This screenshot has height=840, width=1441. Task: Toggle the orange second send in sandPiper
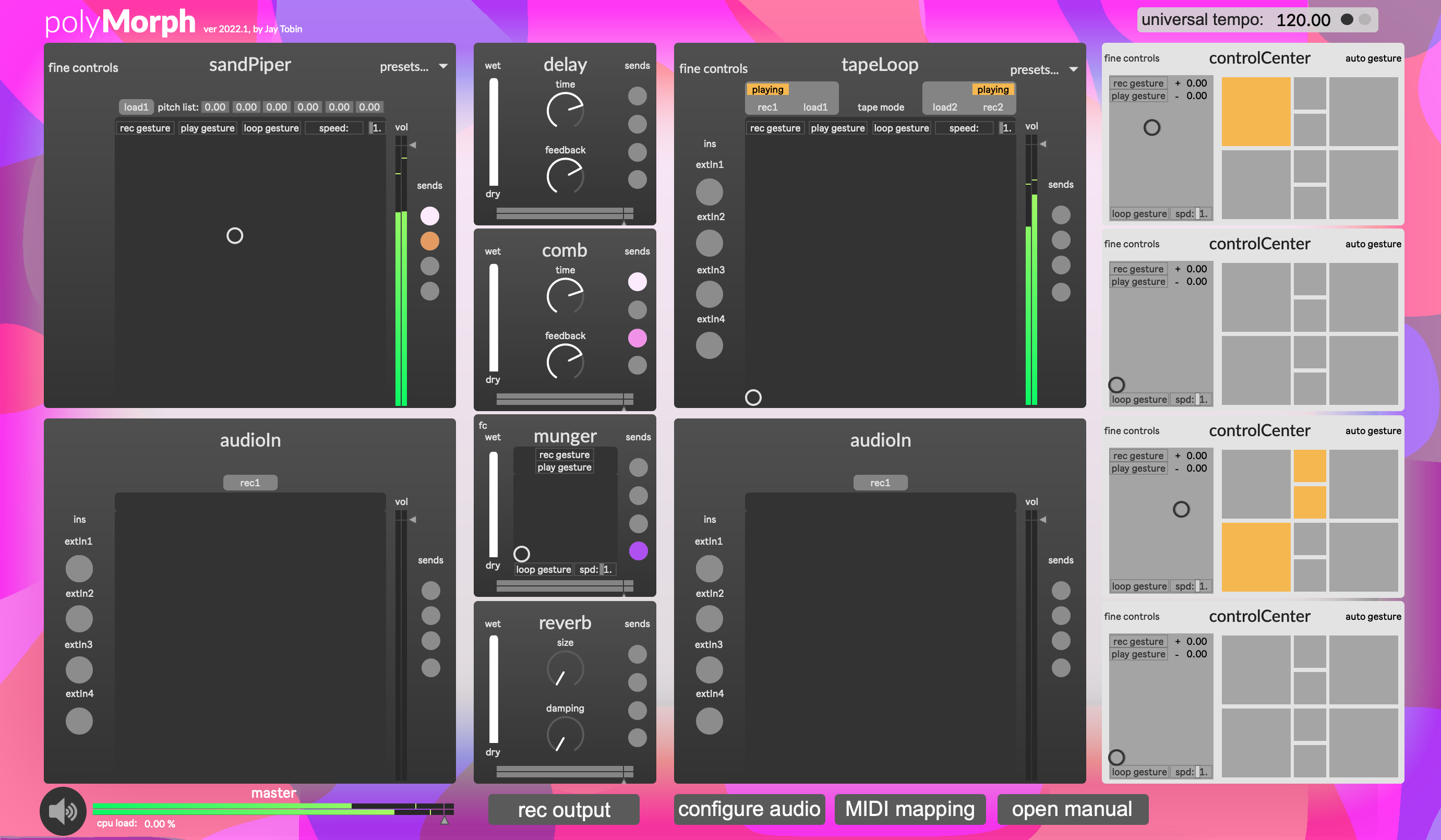pyautogui.click(x=429, y=242)
